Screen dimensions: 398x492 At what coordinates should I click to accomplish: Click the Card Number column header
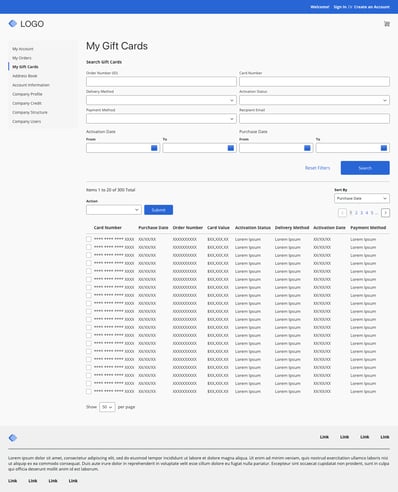point(108,228)
